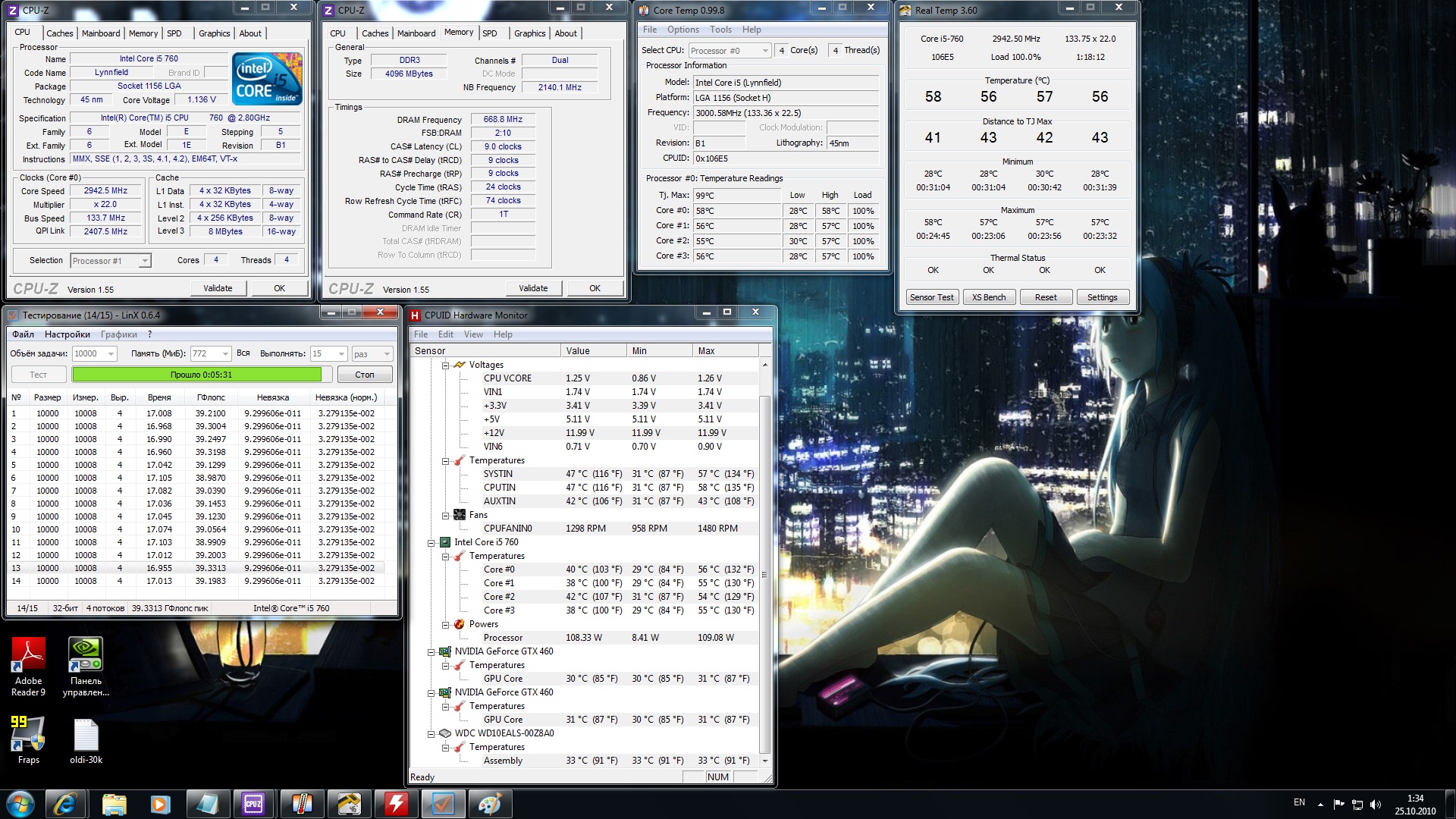1456x819 pixels.
Task: Collapse Intel Core i5 760 tree node
Action: coord(431,542)
